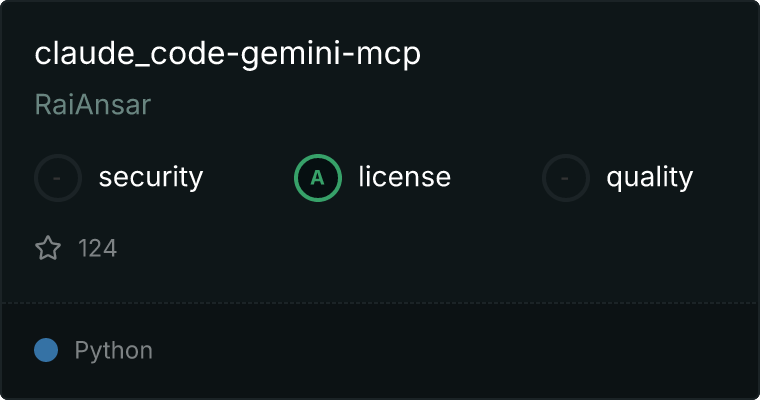Click blank space right of RaiAnsar name
The image size is (760, 400).
pos(436,104)
